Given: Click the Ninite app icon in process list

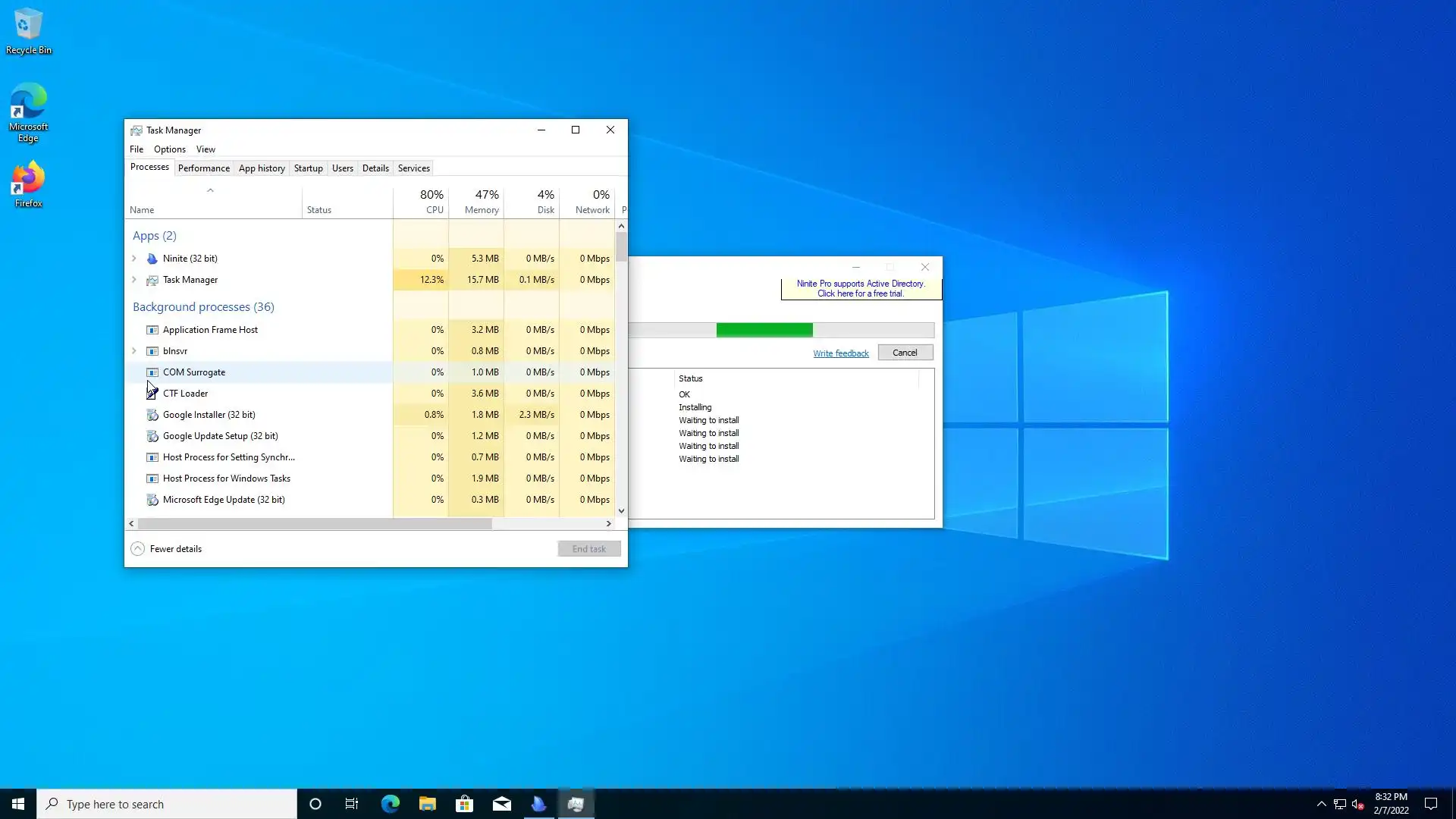Looking at the screenshot, I should click(152, 259).
